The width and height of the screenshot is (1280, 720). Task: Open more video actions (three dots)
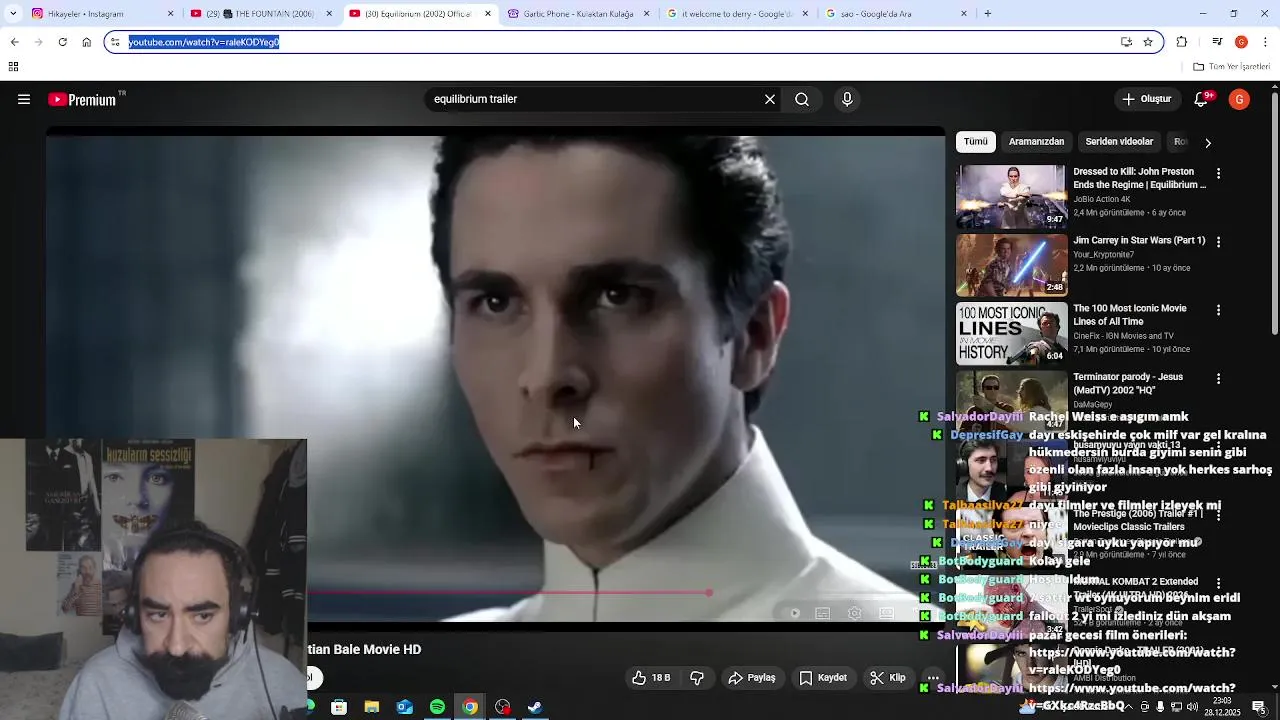[x=933, y=678]
